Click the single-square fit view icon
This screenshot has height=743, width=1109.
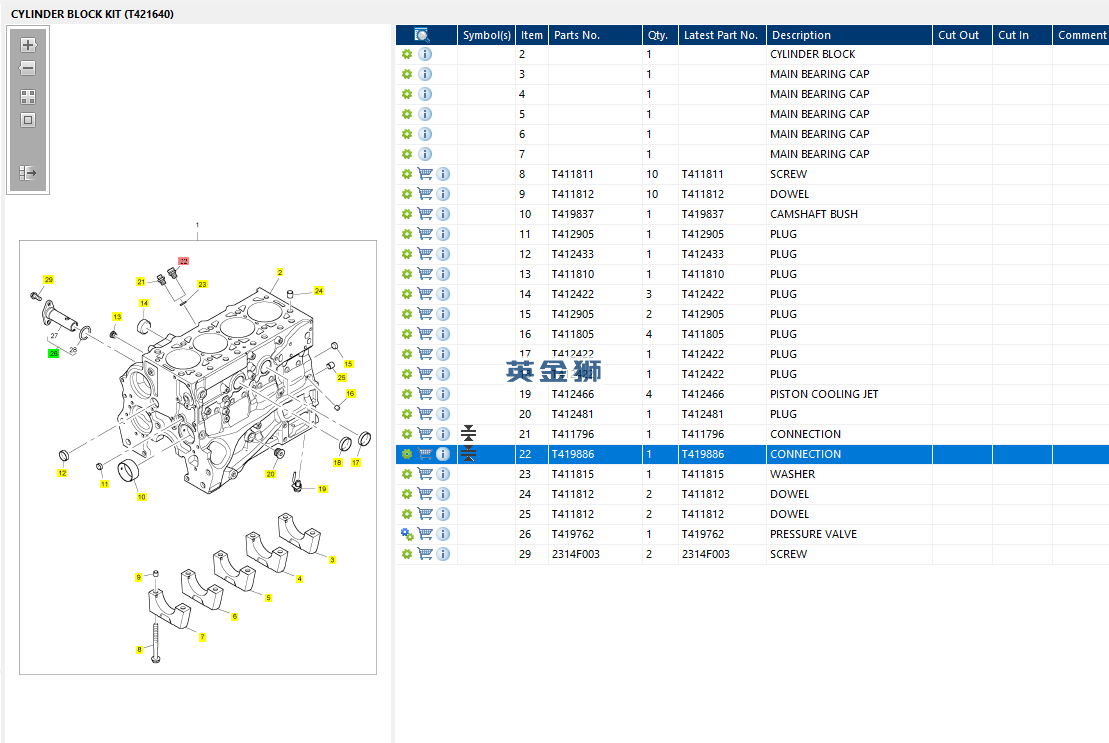pos(28,120)
